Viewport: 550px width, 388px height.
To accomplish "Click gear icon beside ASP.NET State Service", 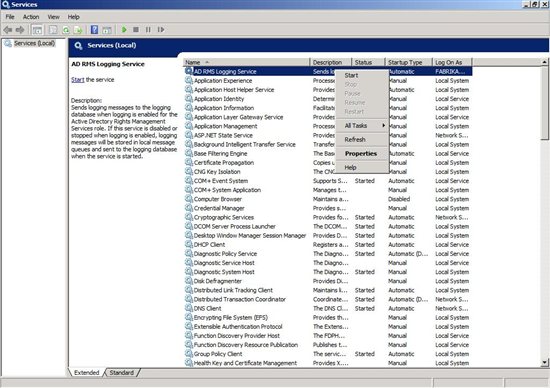I will pyautogui.click(x=189, y=135).
